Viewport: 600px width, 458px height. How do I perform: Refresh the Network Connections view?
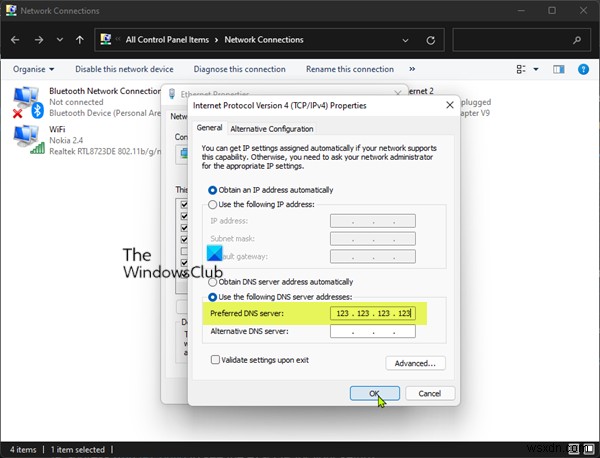[x=430, y=40]
